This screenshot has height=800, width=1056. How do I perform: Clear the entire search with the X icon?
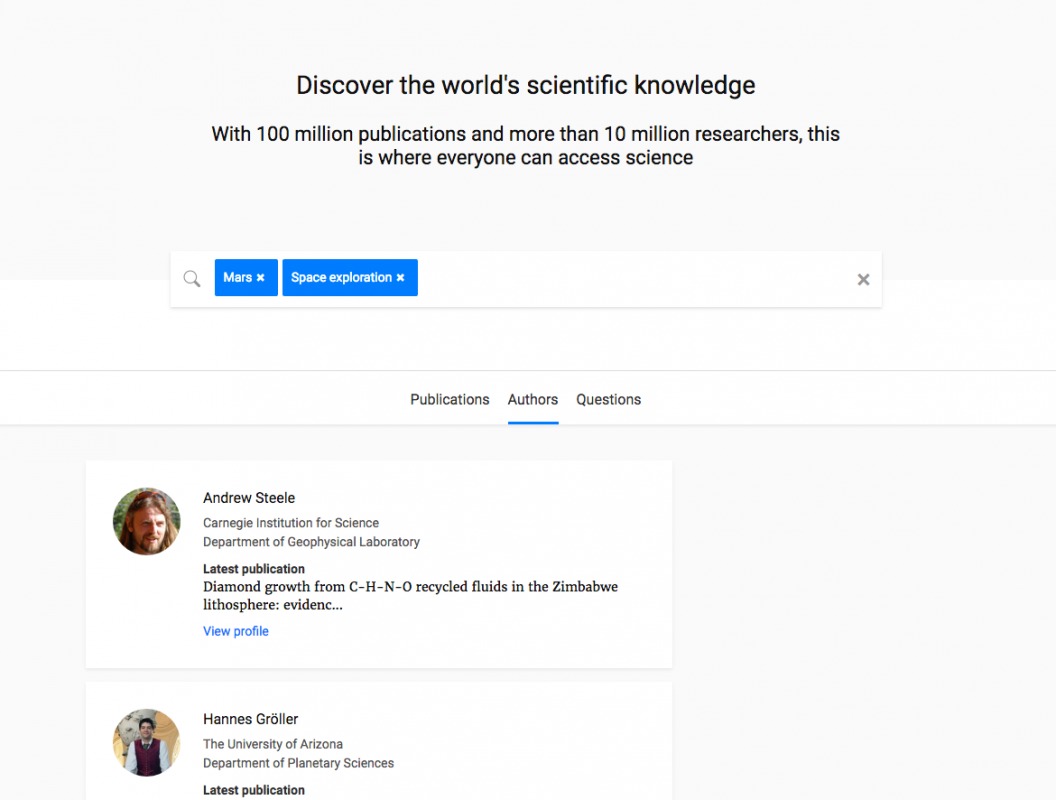tap(863, 279)
